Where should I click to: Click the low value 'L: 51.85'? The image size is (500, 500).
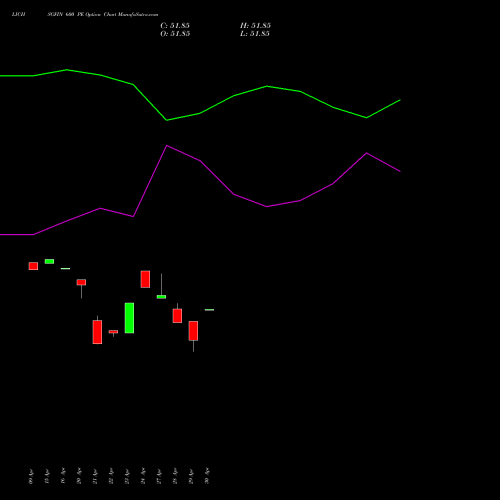tap(255, 34)
